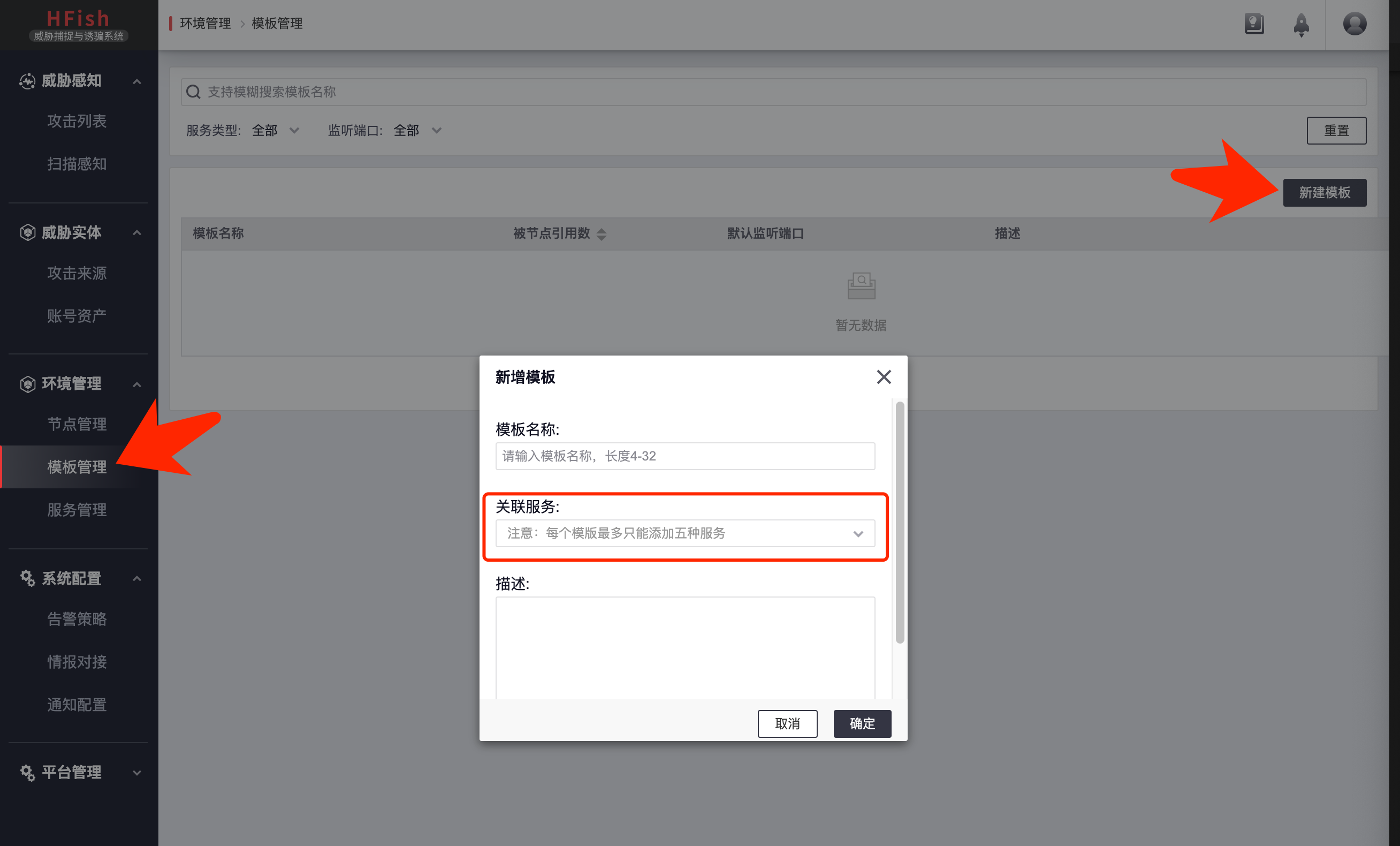
Task: Close the 新增模板 dialog with X
Action: [884, 377]
